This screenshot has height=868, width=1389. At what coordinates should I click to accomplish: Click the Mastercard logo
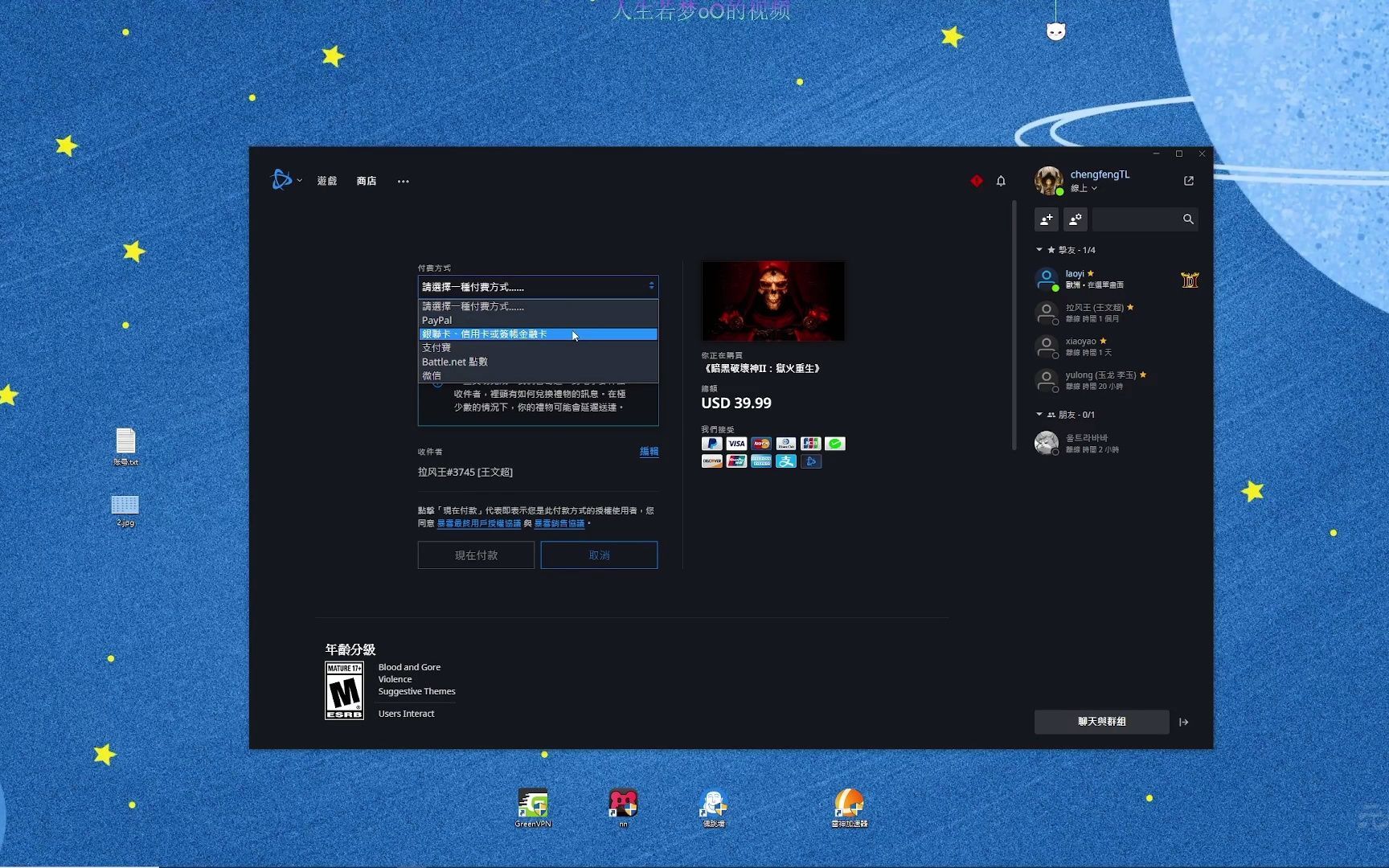click(761, 444)
